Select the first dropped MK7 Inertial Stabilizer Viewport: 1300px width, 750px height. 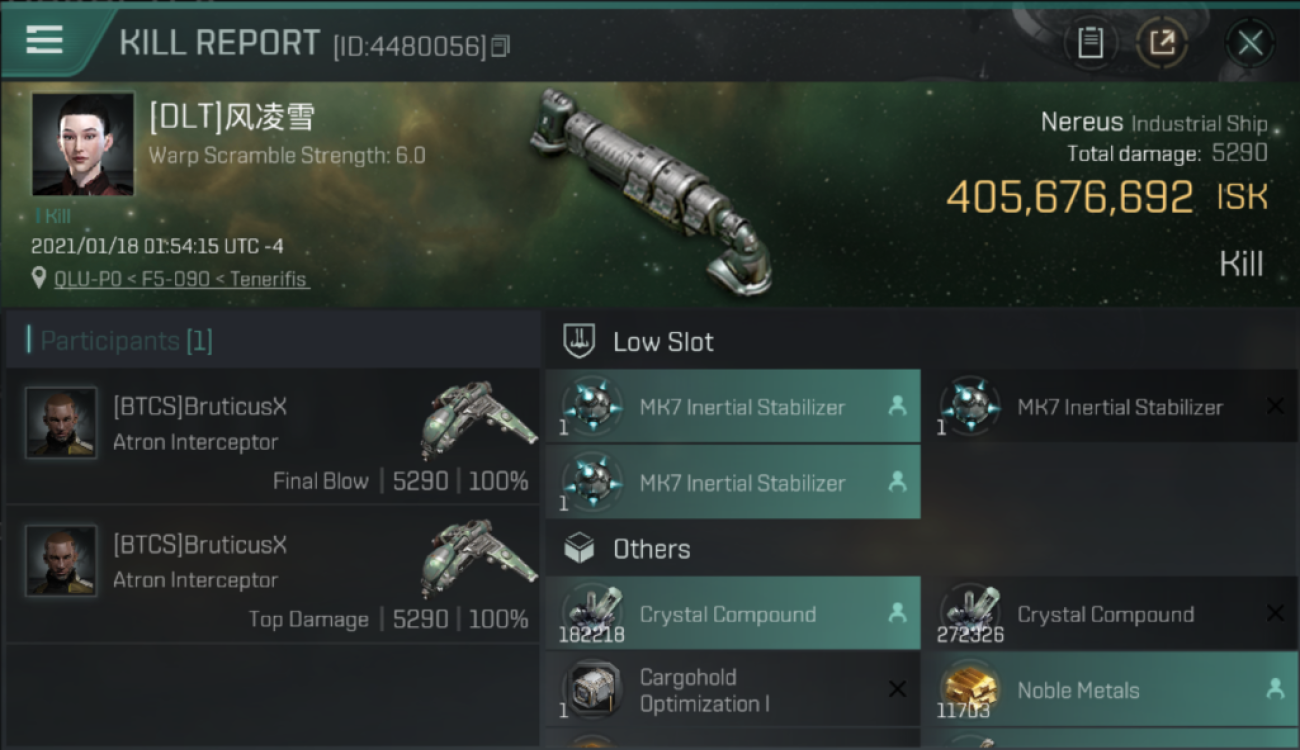(733, 406)
